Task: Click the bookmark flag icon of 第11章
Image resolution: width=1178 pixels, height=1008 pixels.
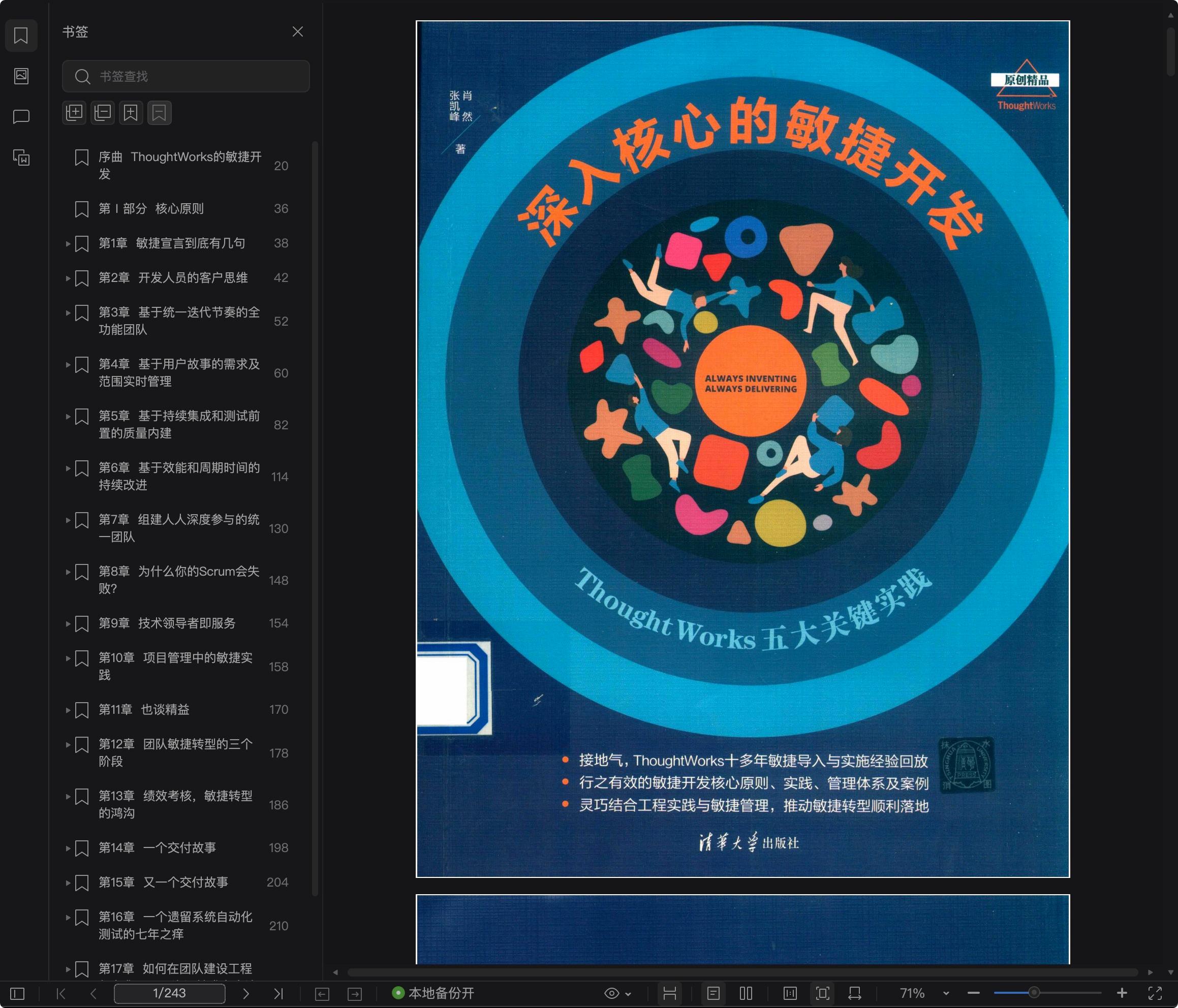Action: [82, 710]
